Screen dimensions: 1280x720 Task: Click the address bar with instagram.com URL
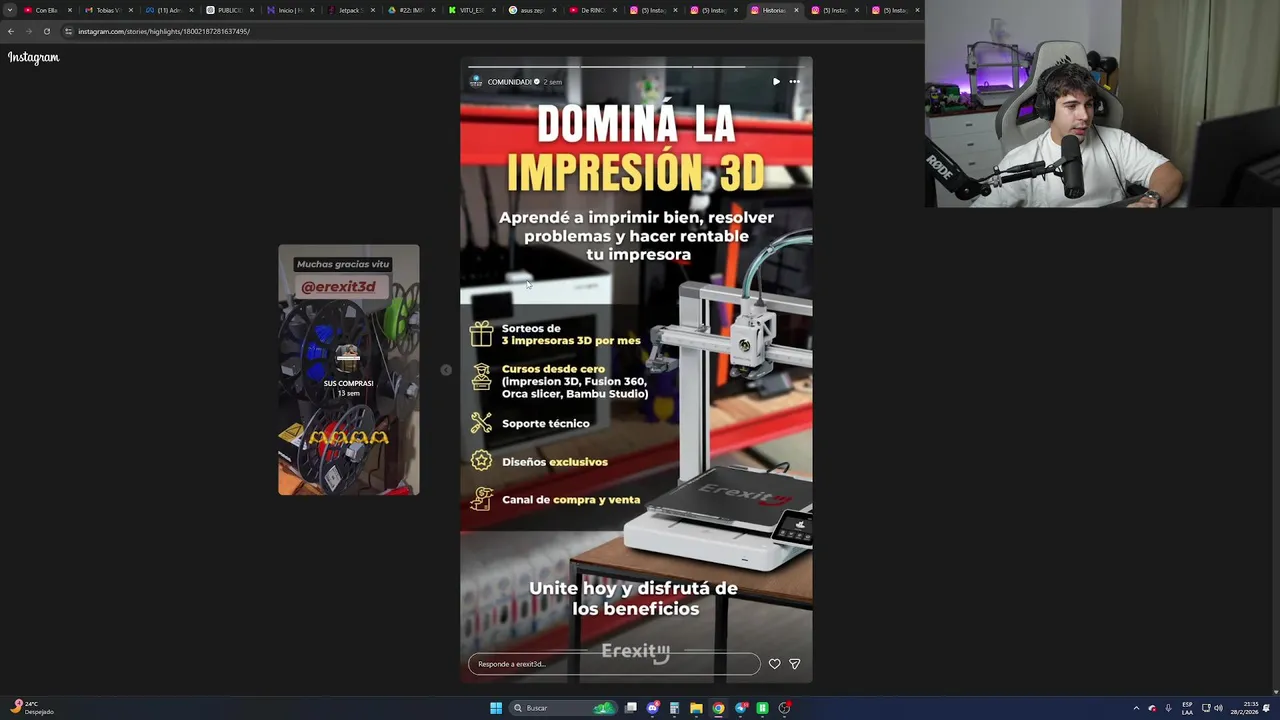coord(490,31)
